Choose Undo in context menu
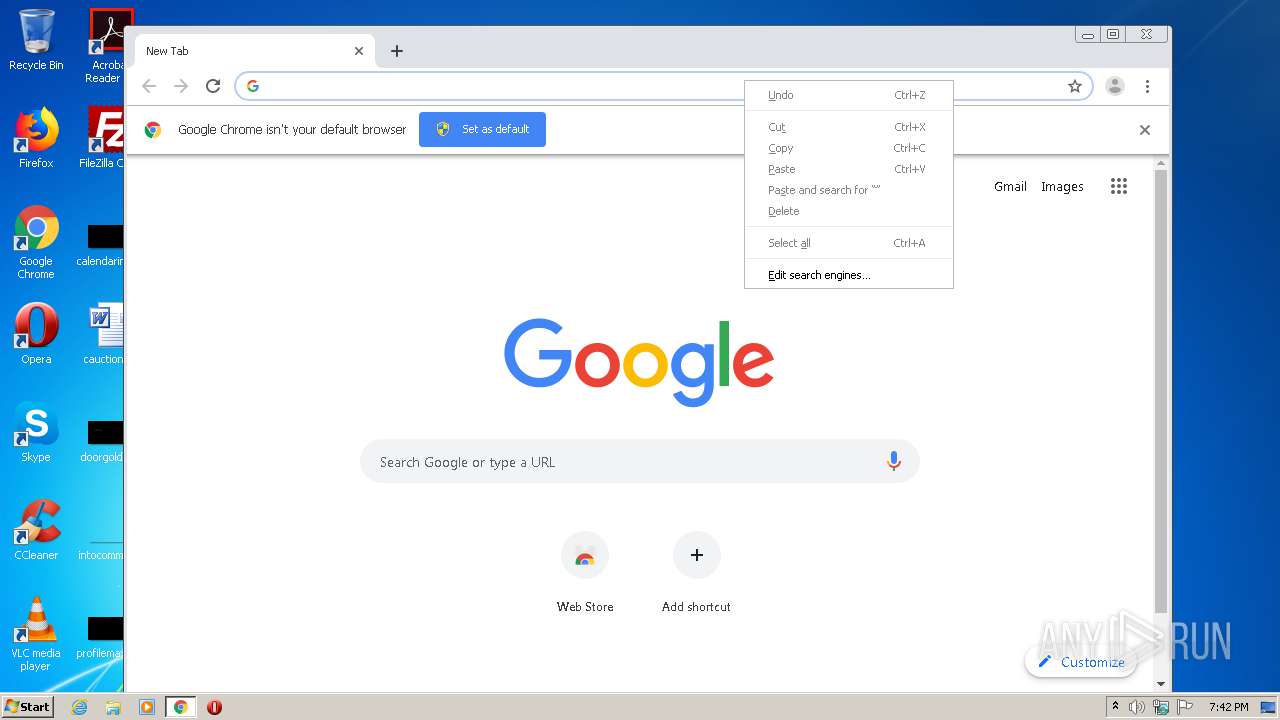Viewport: 1280px width, 720px height. point(849,95)
